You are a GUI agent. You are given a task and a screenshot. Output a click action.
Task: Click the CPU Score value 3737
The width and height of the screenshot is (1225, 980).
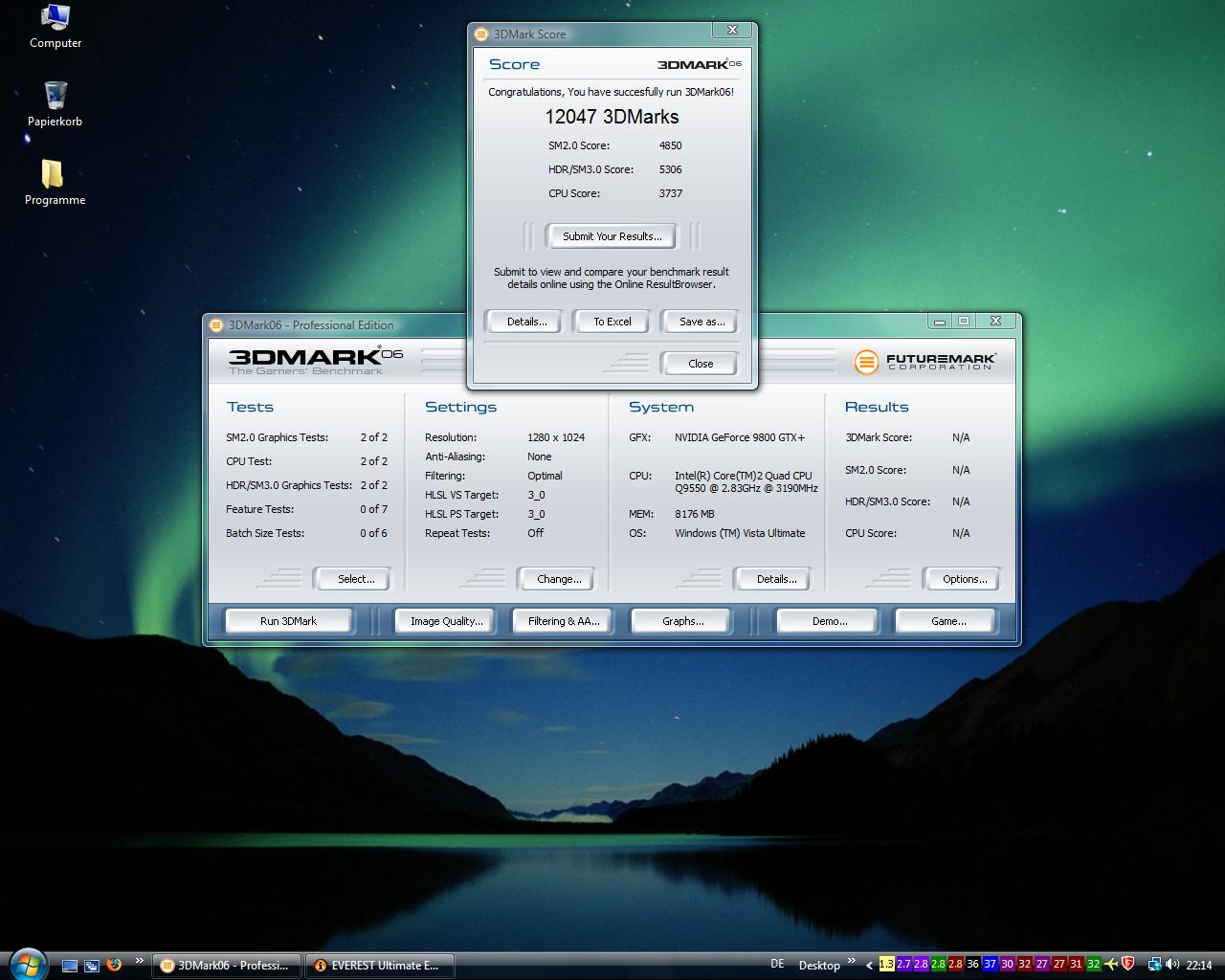pyautogui.click(x=670, y=193)
